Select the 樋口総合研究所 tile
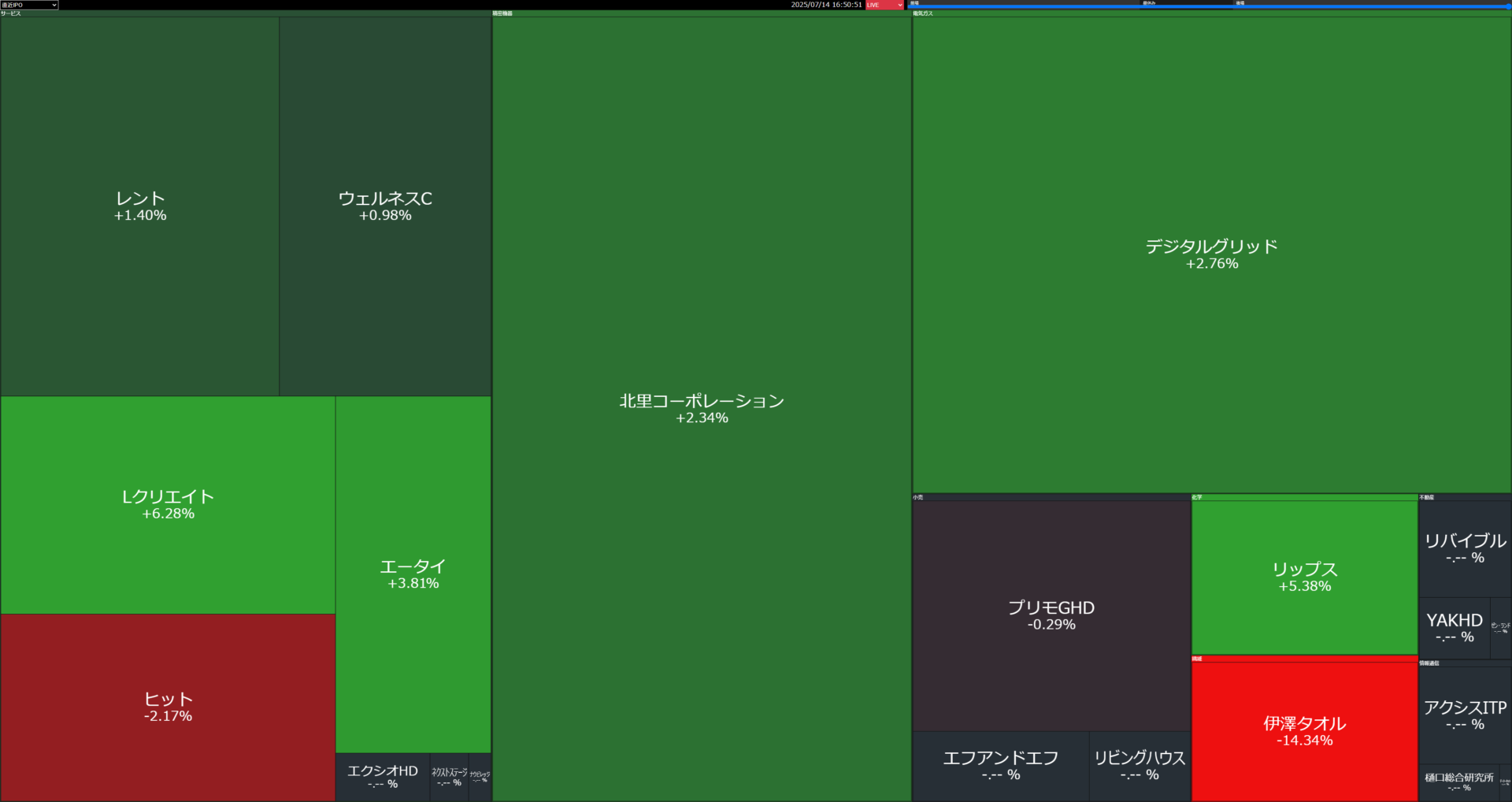 (x=1459, y=782)
